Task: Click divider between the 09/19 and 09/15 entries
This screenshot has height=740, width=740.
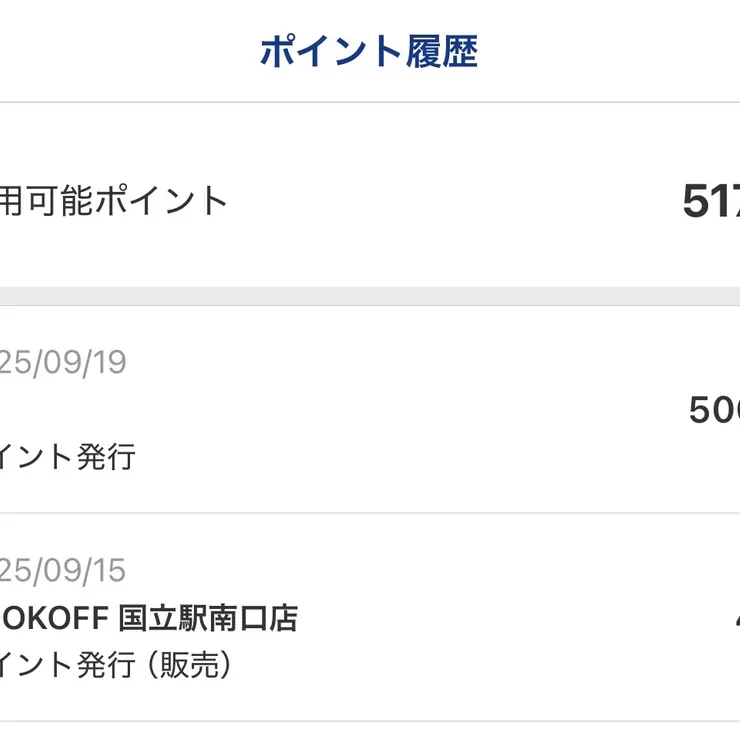Action: [370, 513]
